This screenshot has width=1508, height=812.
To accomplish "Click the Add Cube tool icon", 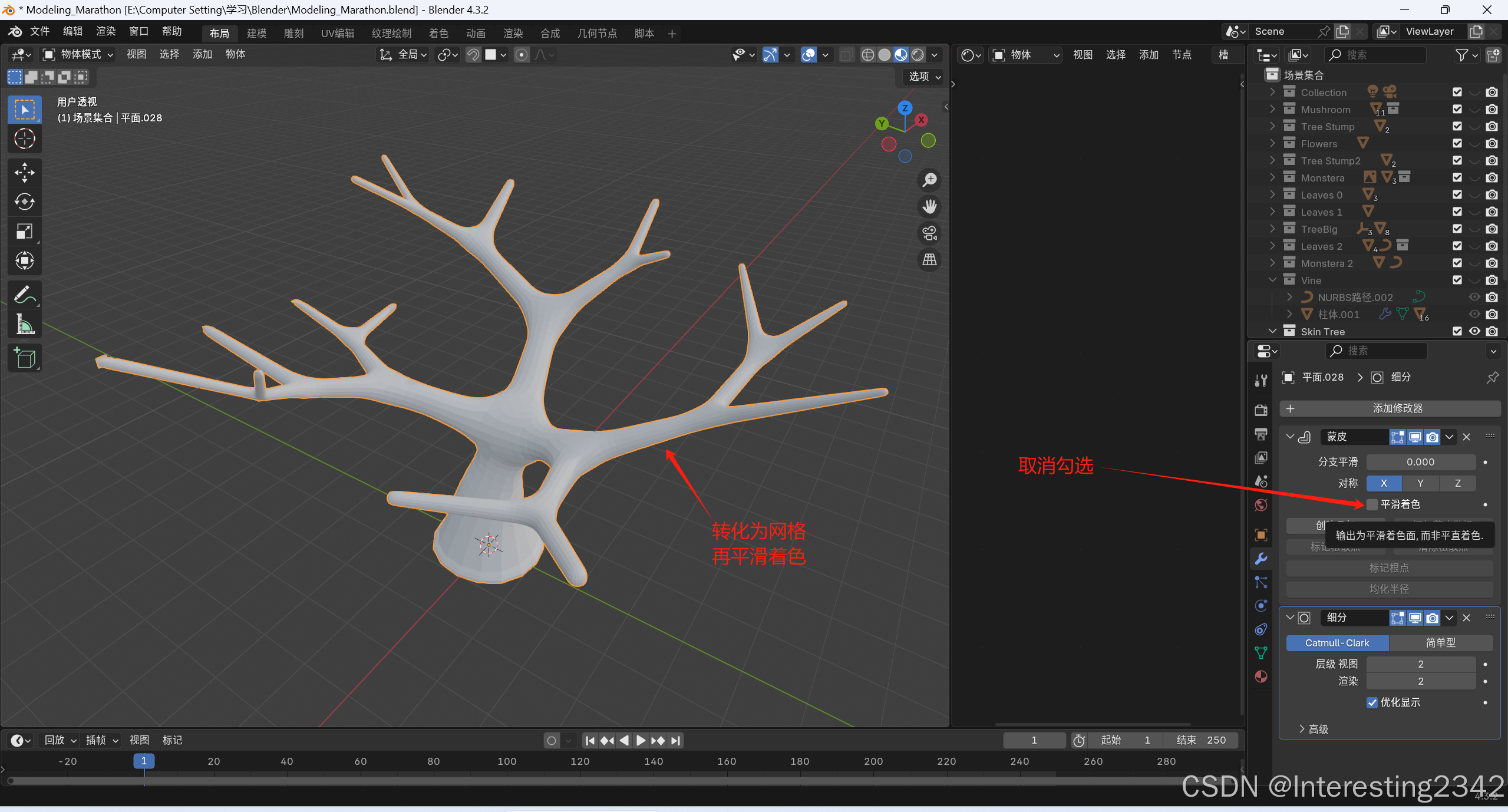I will [x=24, y=358].
